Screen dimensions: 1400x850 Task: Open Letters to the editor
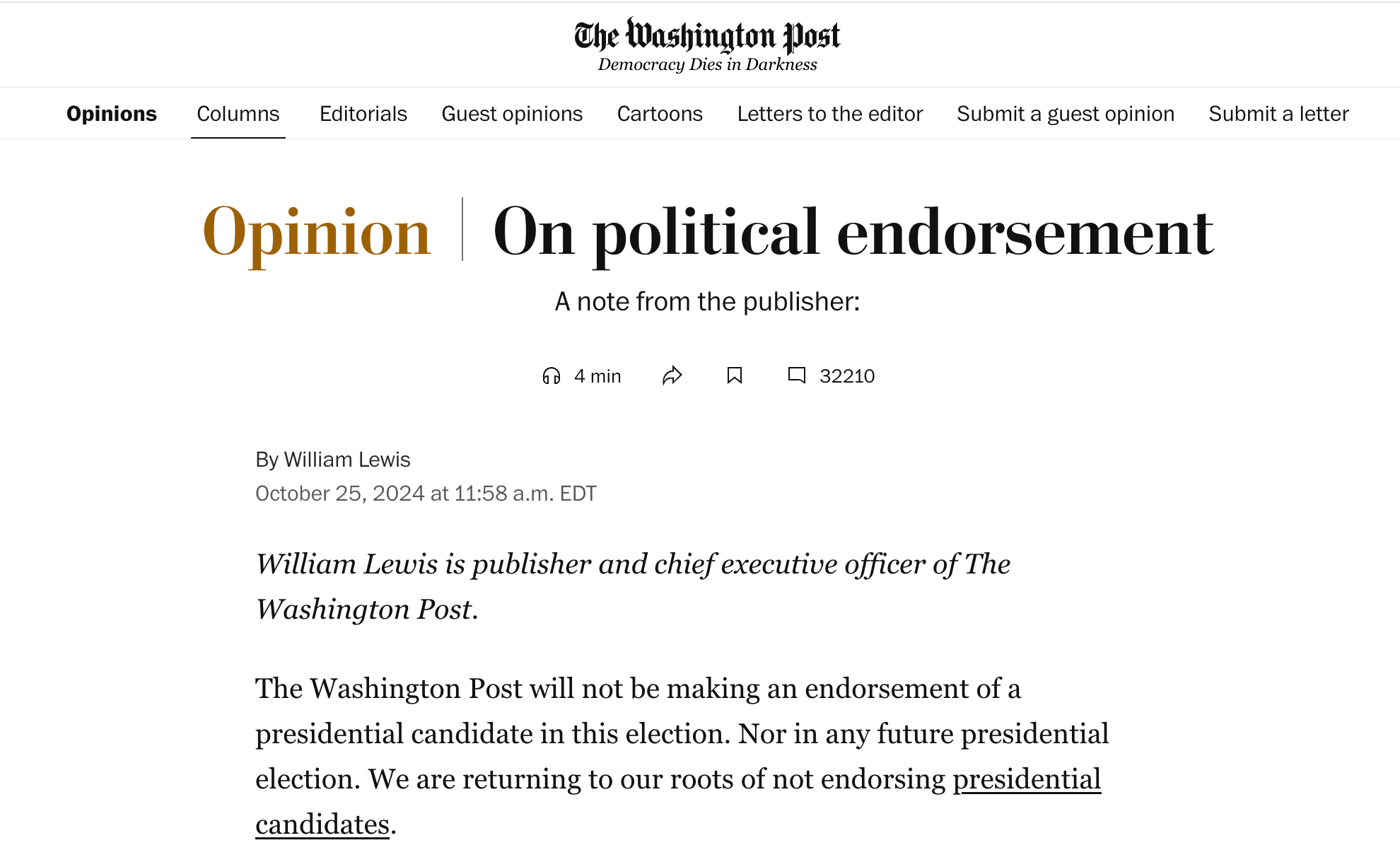830,114
